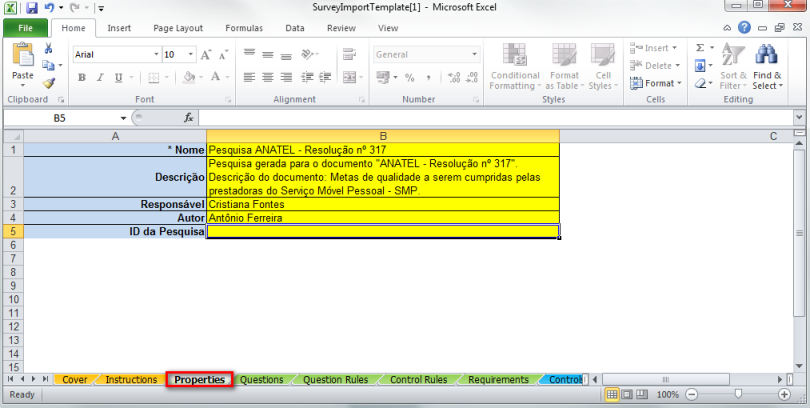Click the Cut scissors icon

pyautogui.click(x=48, y=49)
